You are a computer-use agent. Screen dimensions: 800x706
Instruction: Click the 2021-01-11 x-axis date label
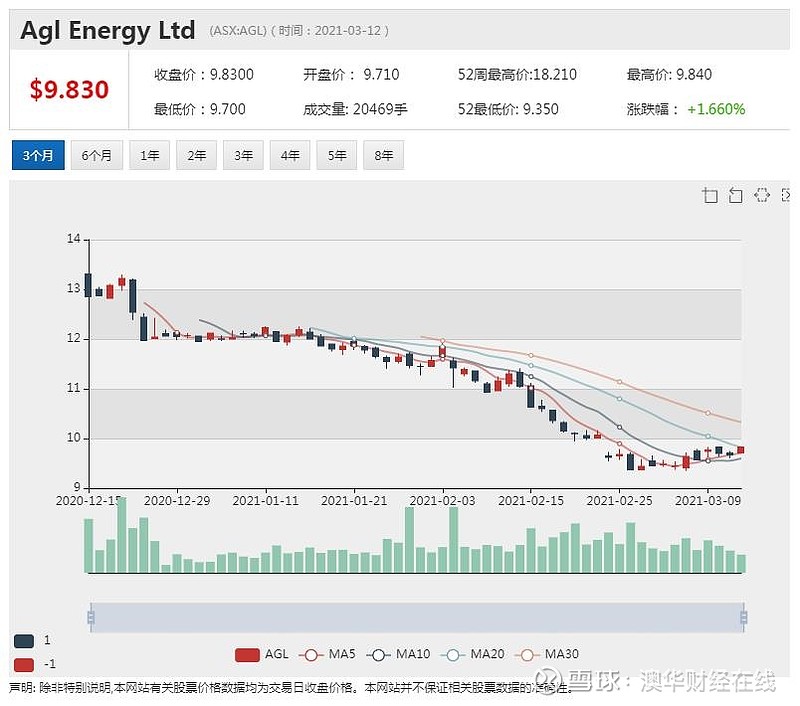coord(265,501)
